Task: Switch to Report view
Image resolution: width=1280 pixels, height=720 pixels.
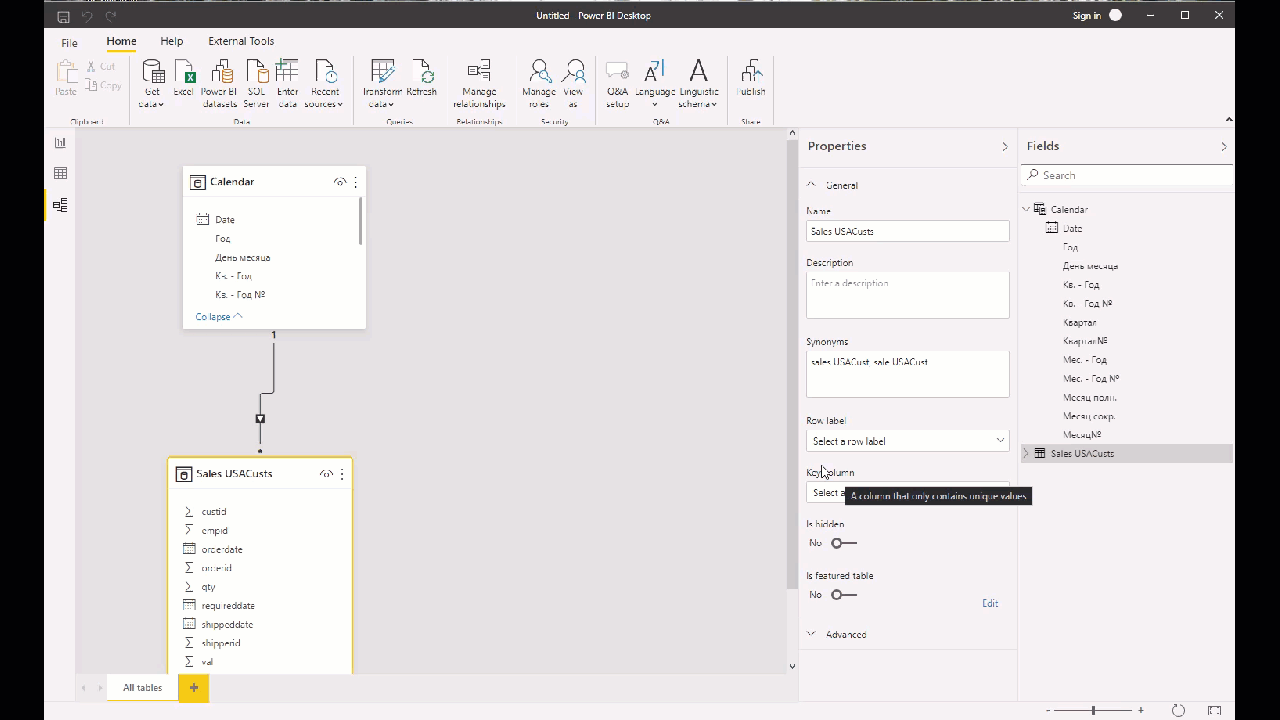Action: (x=60, y=143)
